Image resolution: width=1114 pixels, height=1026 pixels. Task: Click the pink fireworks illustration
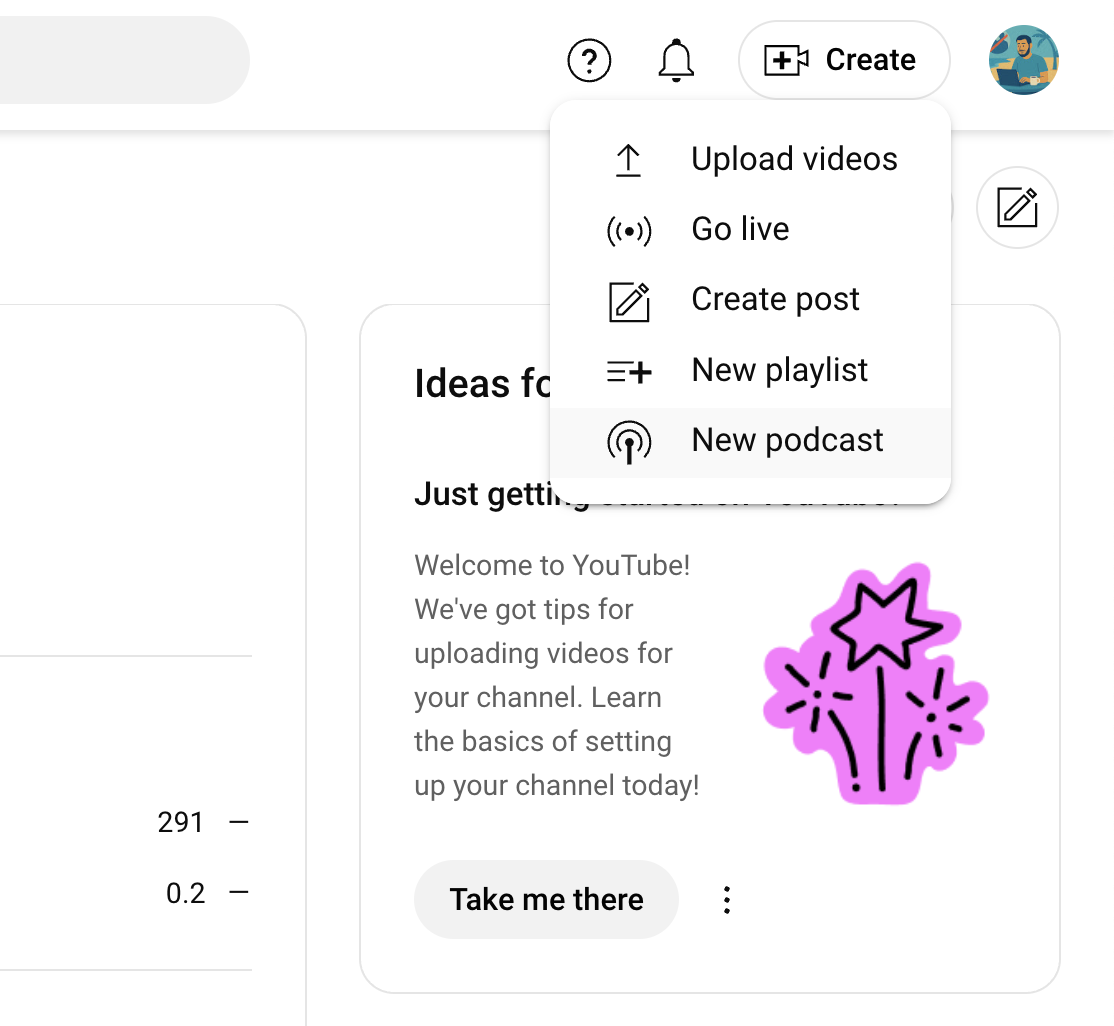click(875, 684)
